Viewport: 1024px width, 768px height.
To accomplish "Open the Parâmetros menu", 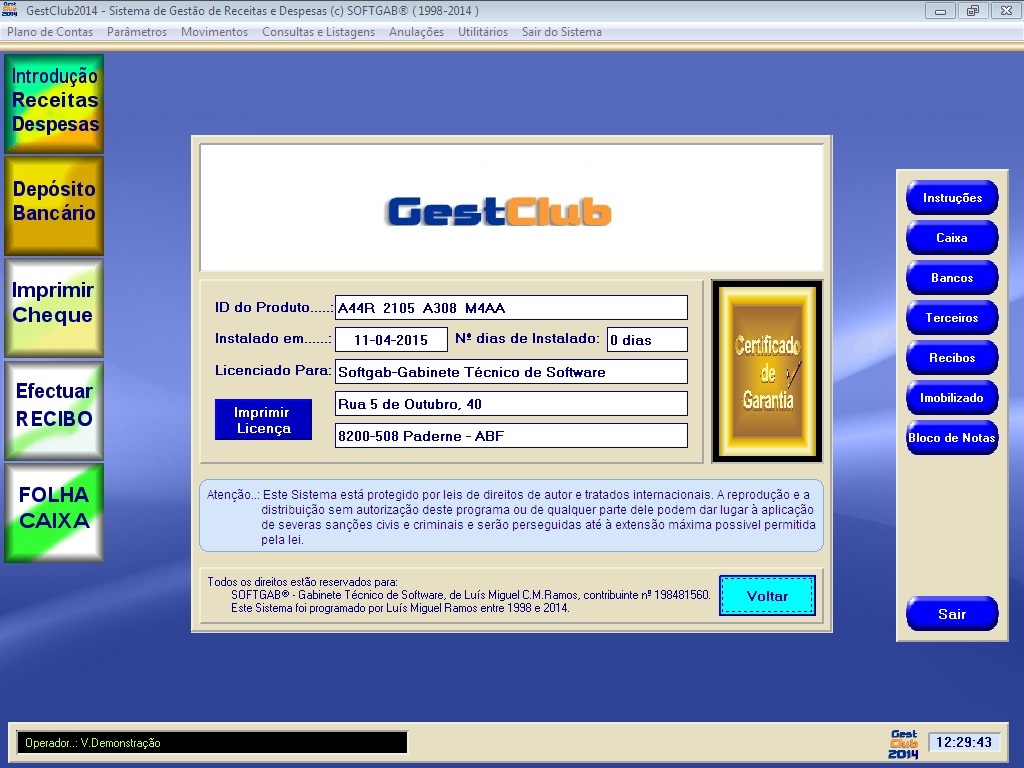I will pyautogui.click(x=137, y=32).
